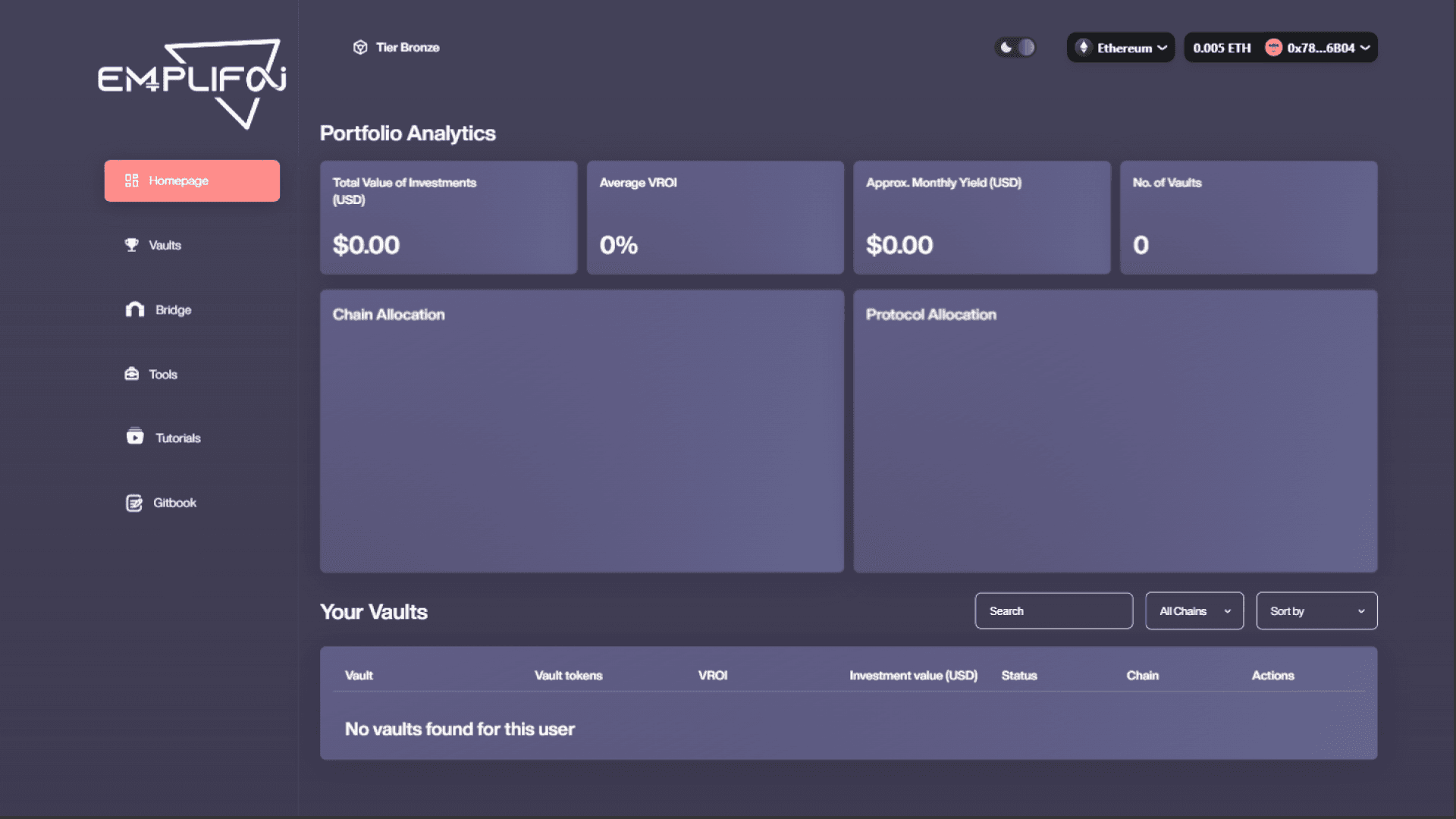Screen dimensions: 1456x819
Task: Click the Tier Bronze label
Action: [x=407, y=47]
